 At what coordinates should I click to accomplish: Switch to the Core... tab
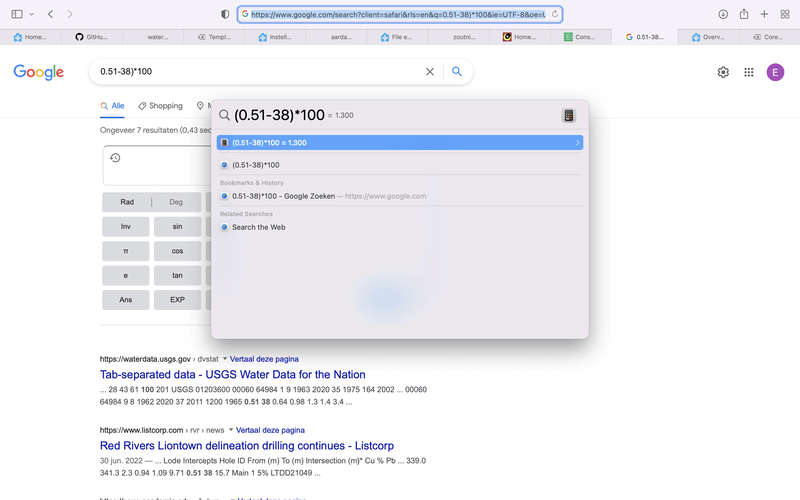coord(769,37)
